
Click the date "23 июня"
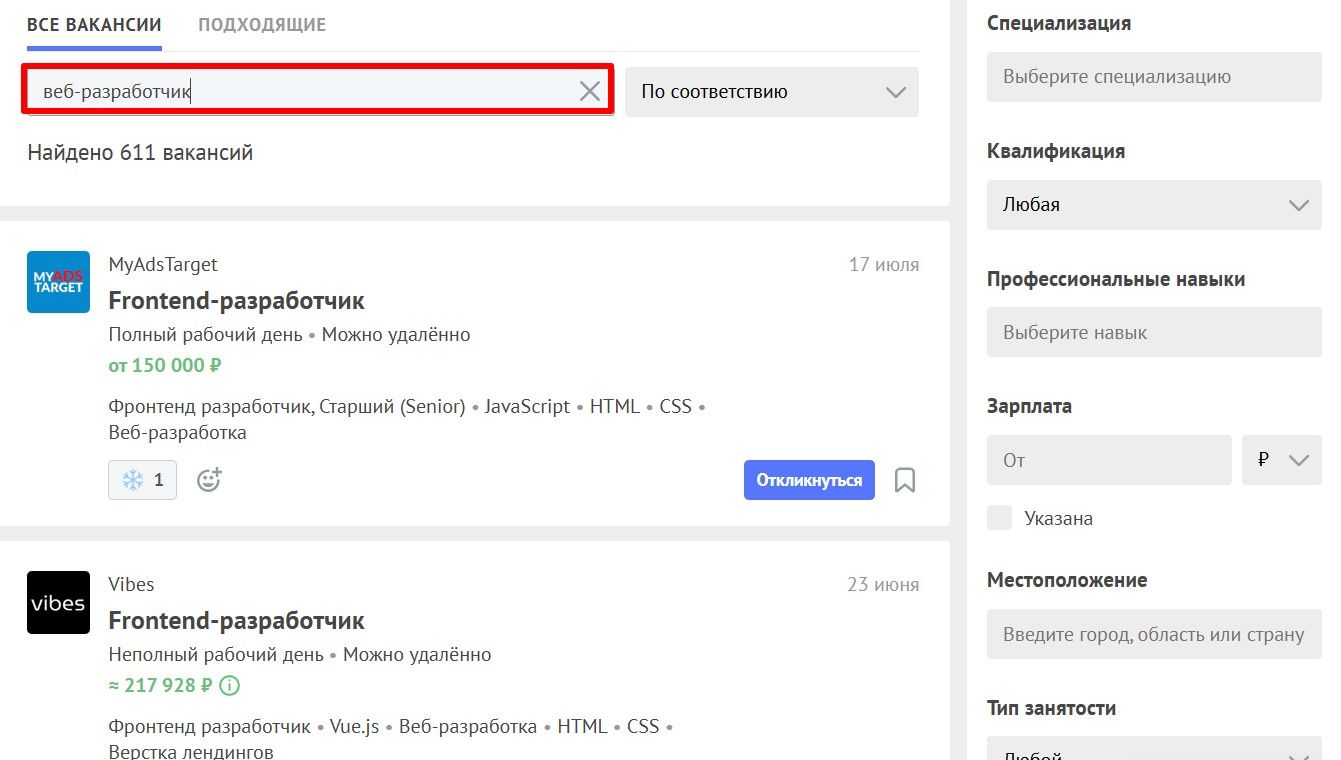(883, 584)
